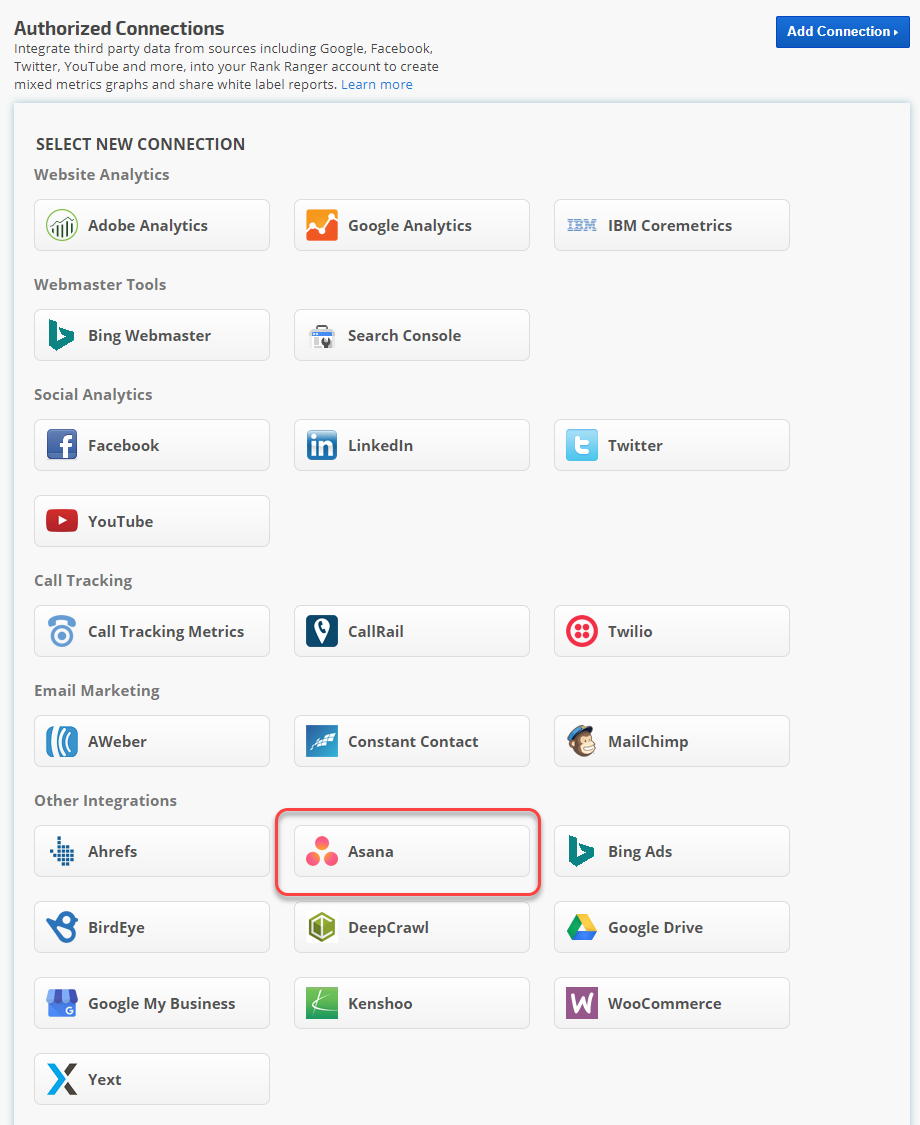Click the Webmaster Tools section heading
Image resolution: width=920 pixels, height=1125 pixels.
(100, 284)
